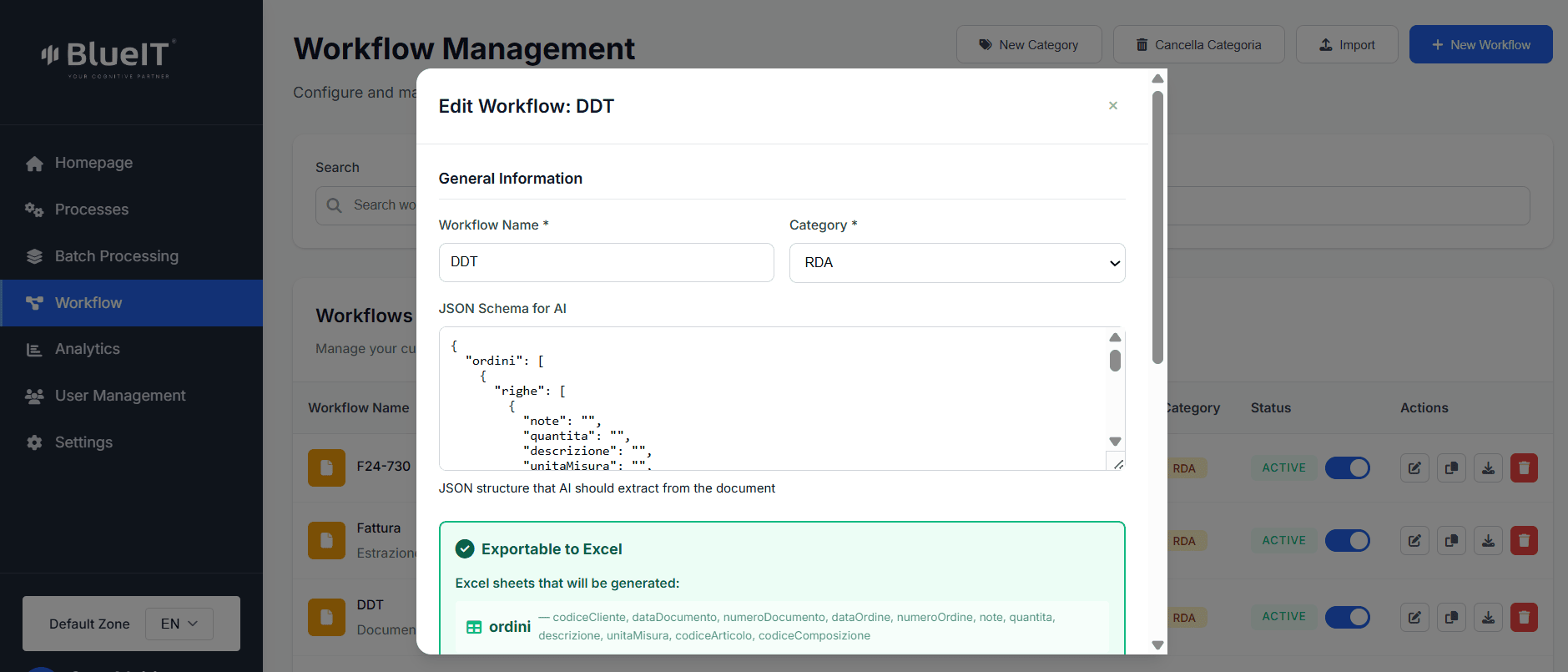Open User Management

click(x=131, y=396)
